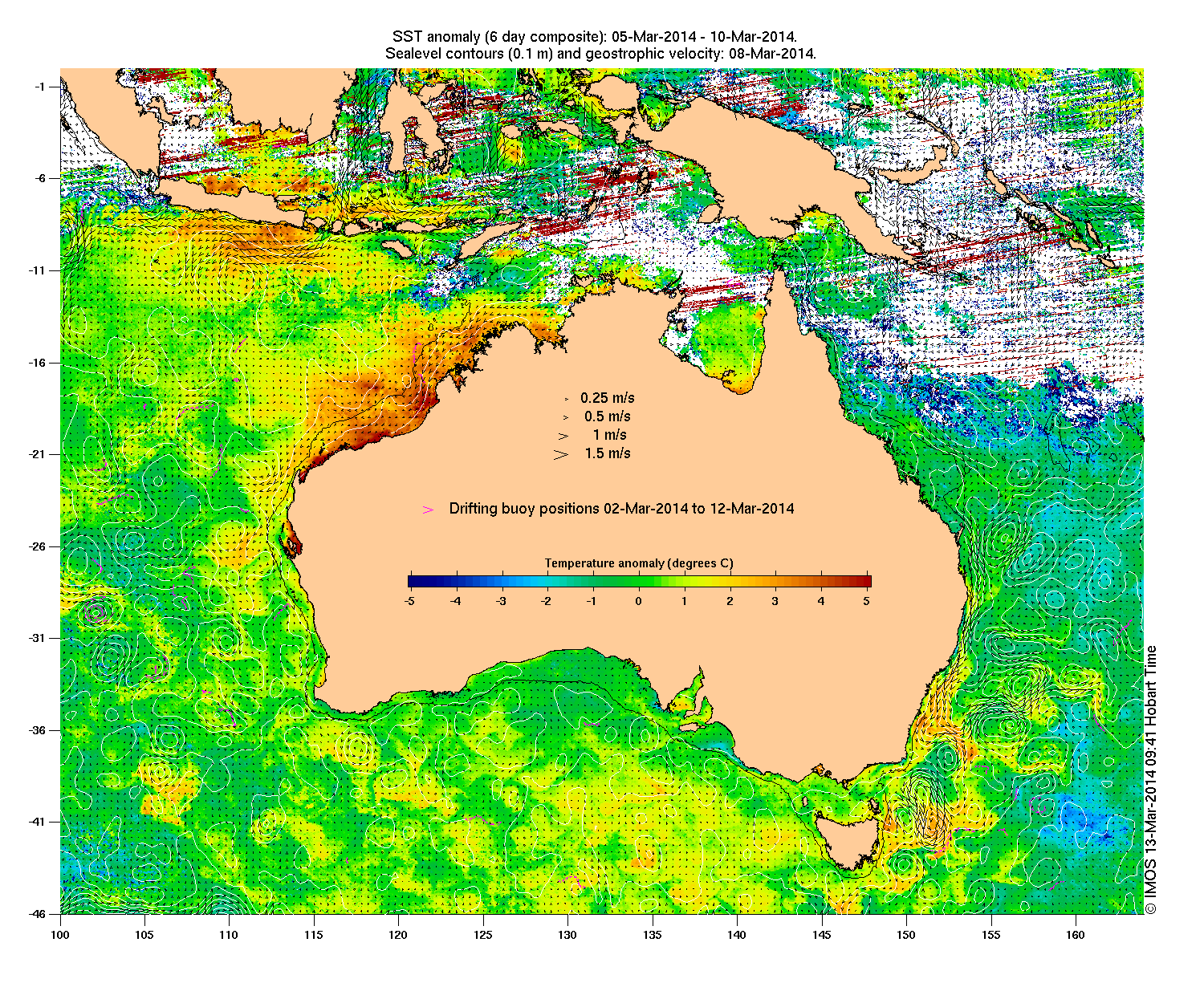
Task: Click the latitude axis label -46
Action: tap(39, 914)
